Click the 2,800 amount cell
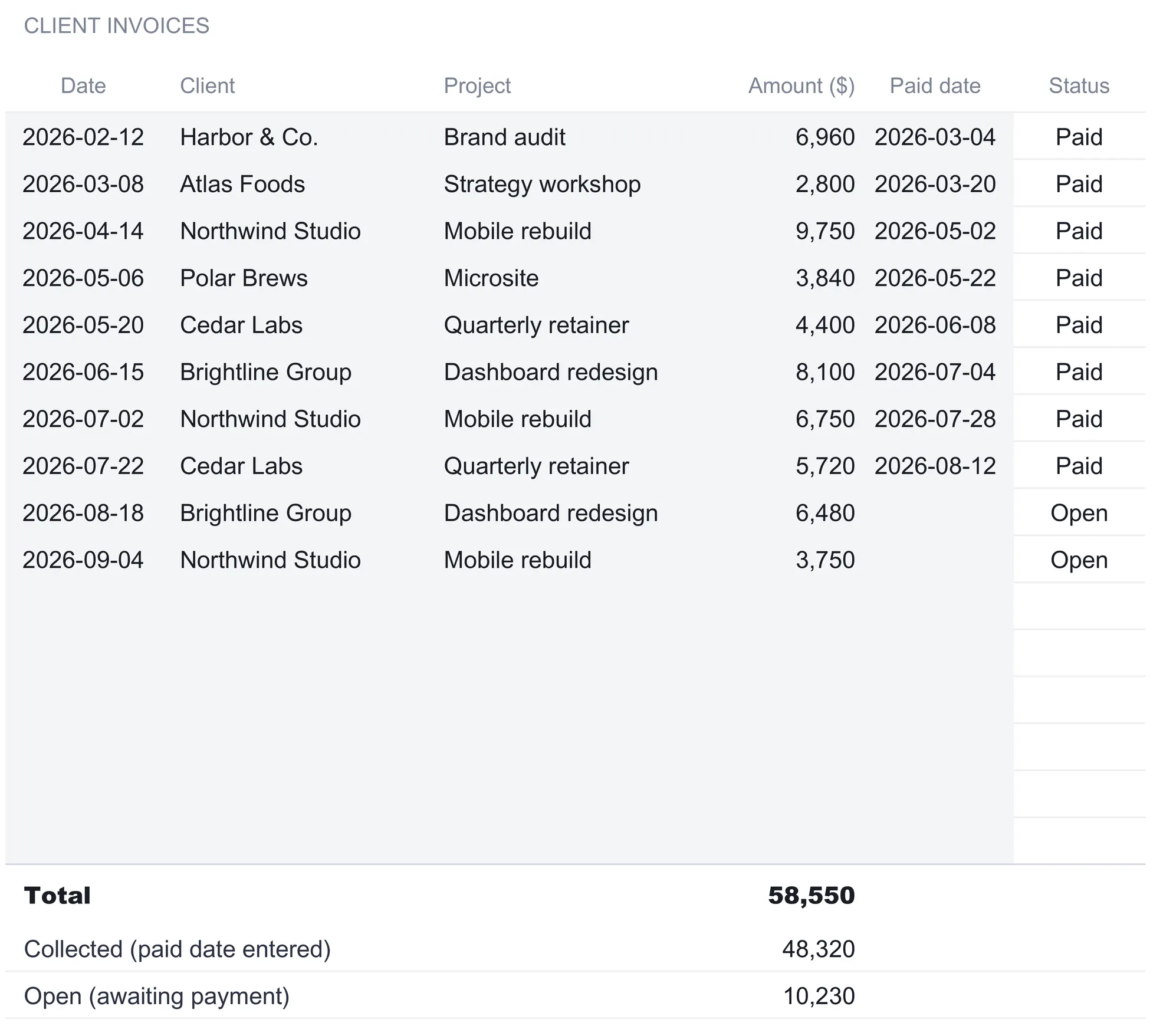 (824, 185)
